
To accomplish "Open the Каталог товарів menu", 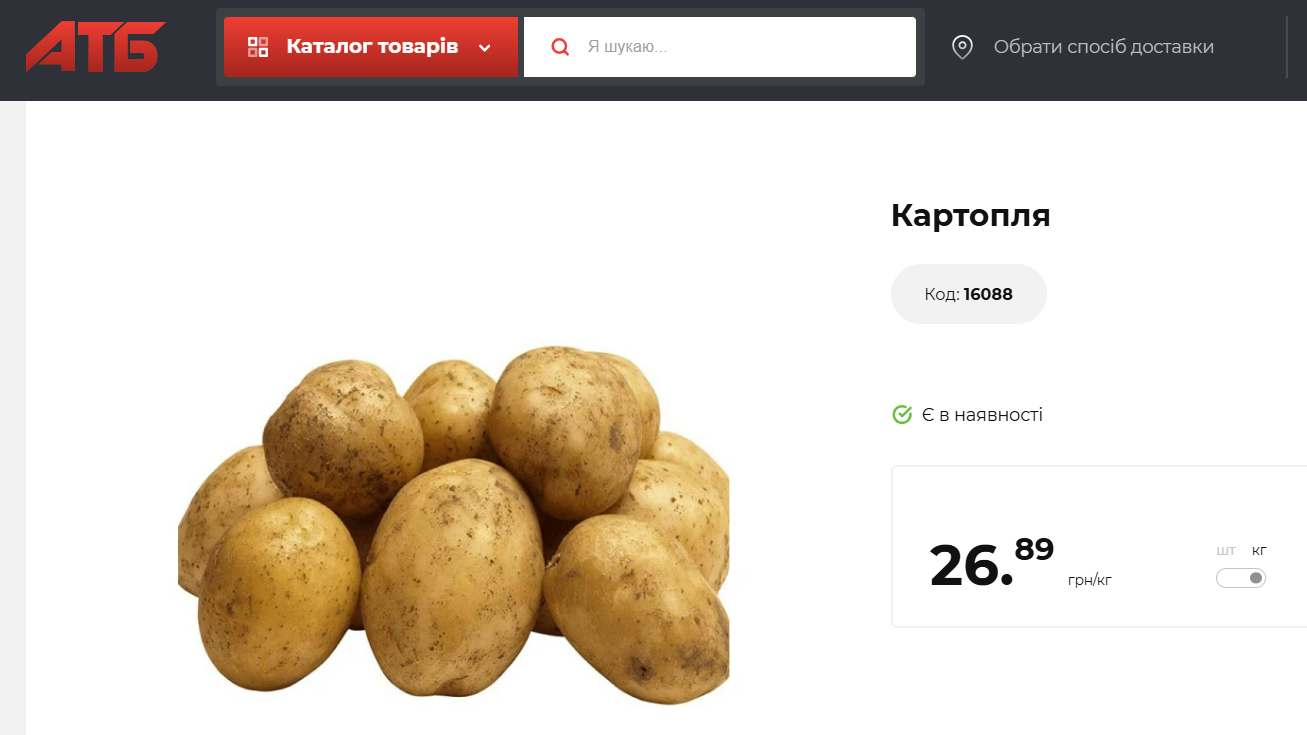I will (371, 47).
